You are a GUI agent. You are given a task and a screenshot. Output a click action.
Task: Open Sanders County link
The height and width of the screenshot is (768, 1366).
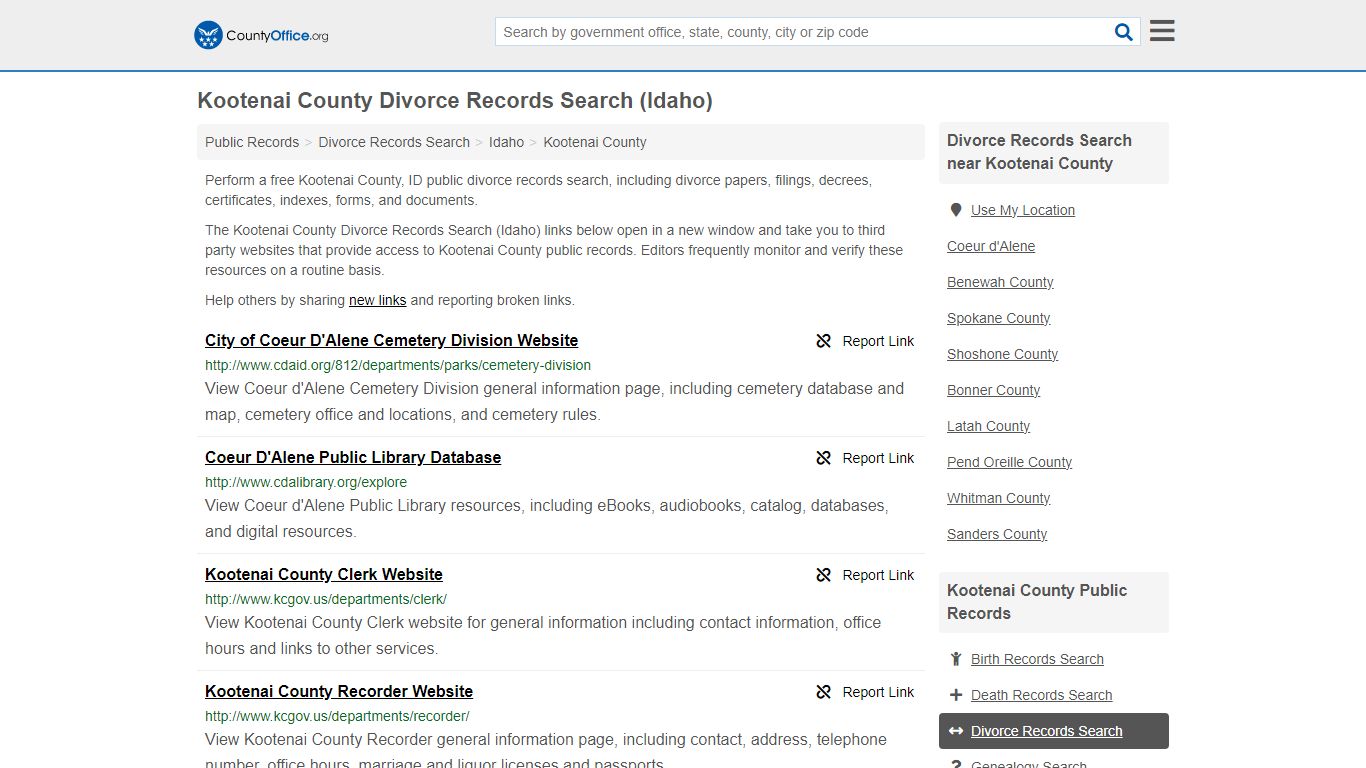click(997, 534)
